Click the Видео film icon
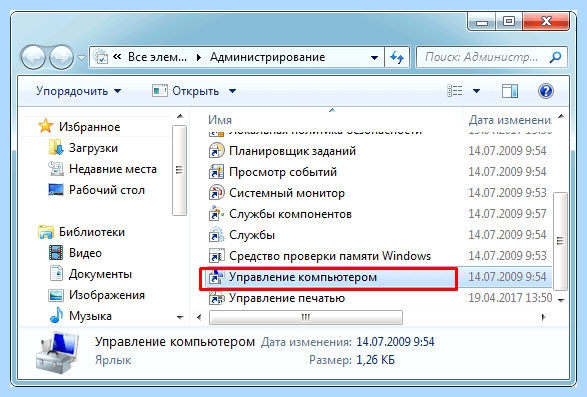This screenshot has height=397, width=587. [x=56, y=253]
